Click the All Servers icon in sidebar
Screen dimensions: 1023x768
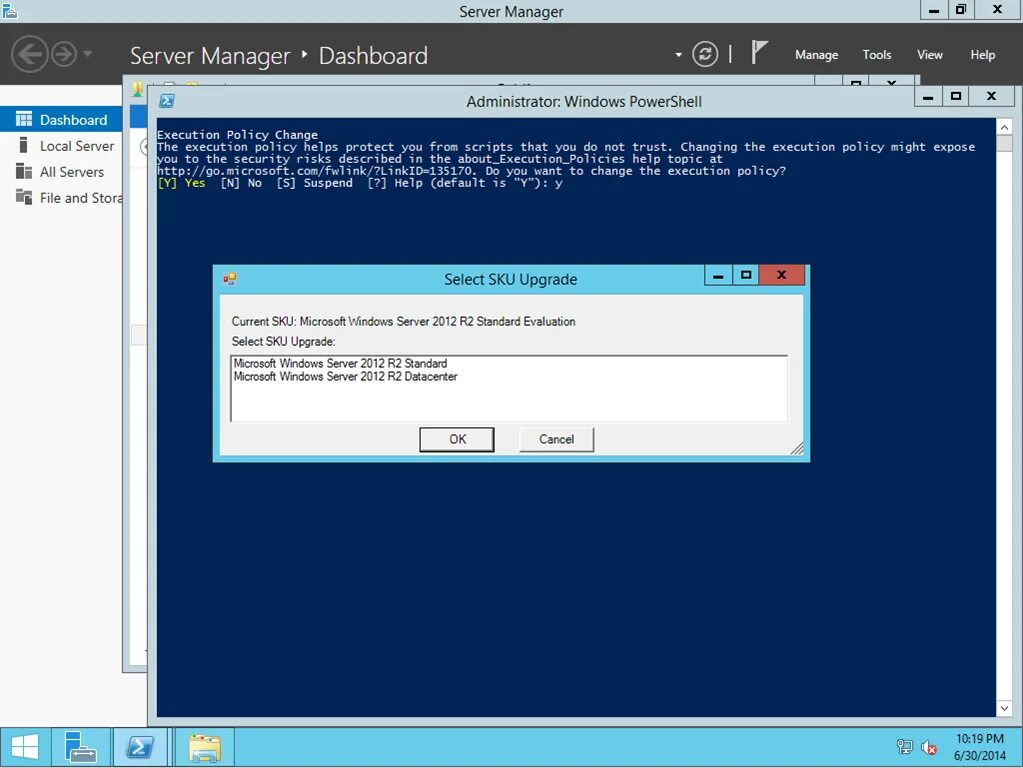[x=23, y=171]
